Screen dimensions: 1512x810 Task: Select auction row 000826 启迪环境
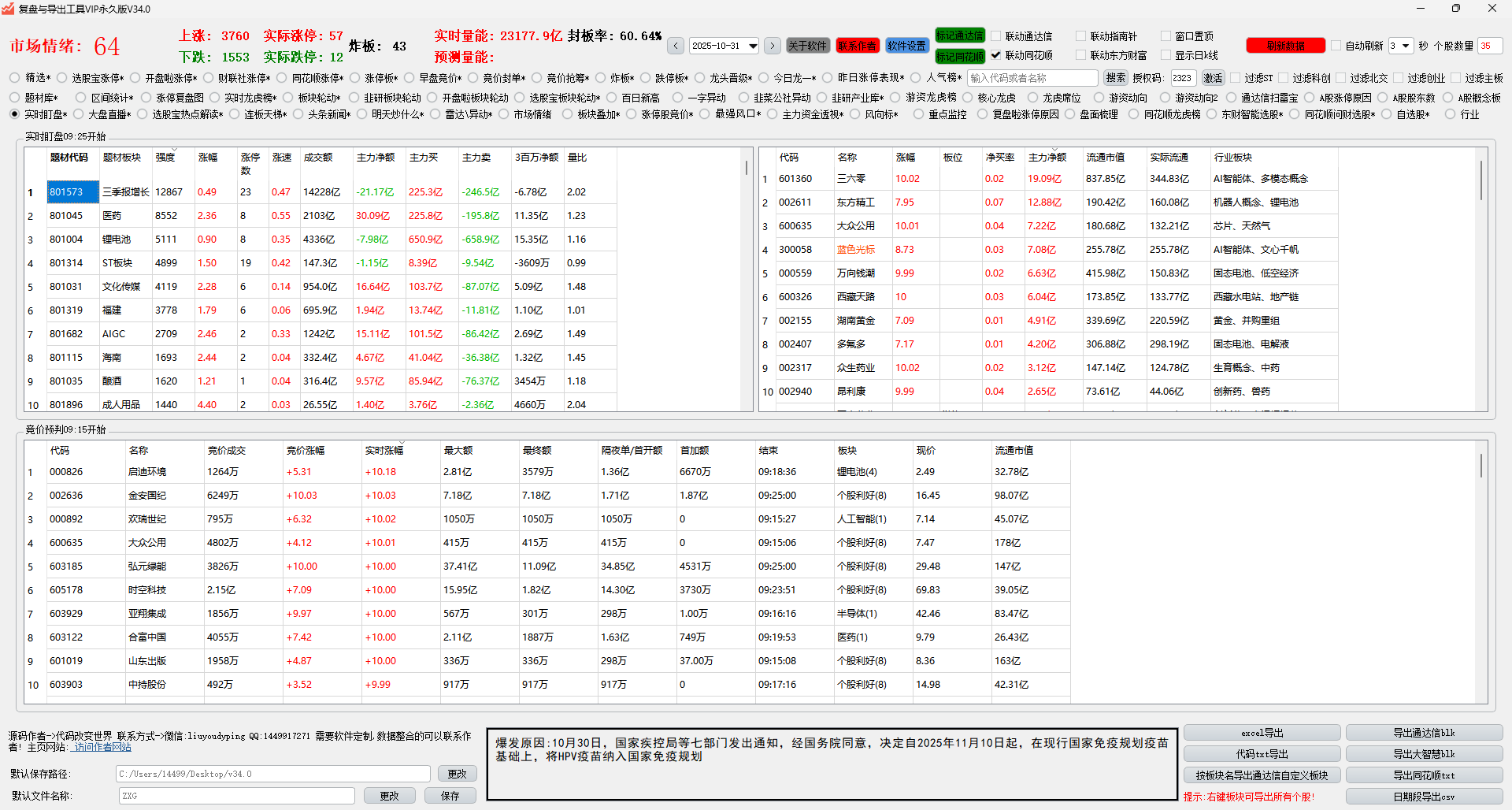(x=547, y=472)
